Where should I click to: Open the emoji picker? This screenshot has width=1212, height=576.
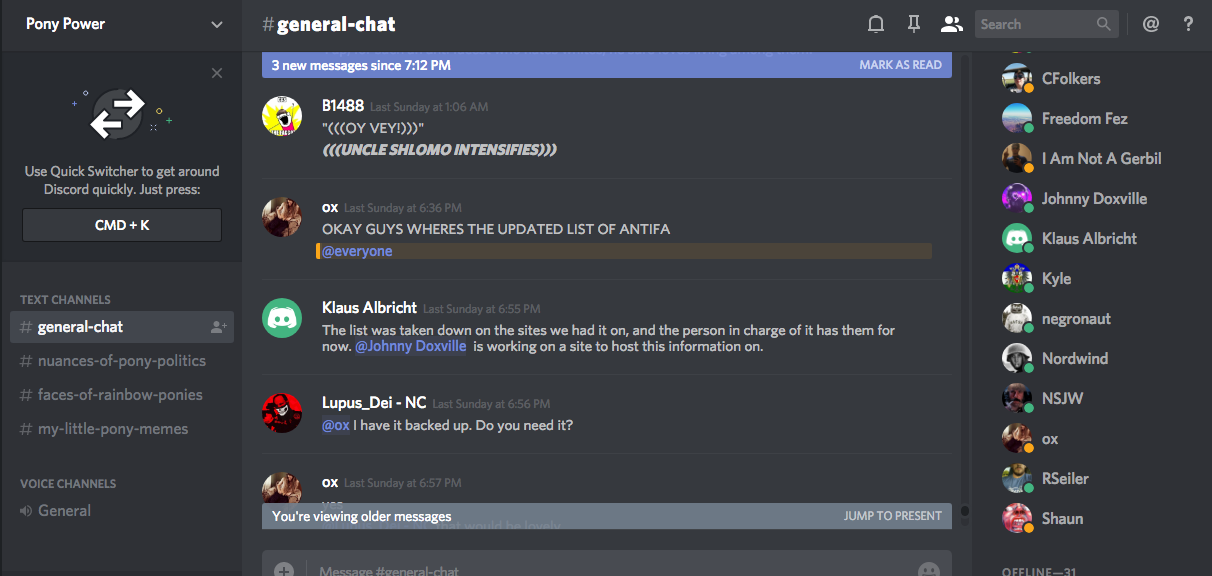928,570
